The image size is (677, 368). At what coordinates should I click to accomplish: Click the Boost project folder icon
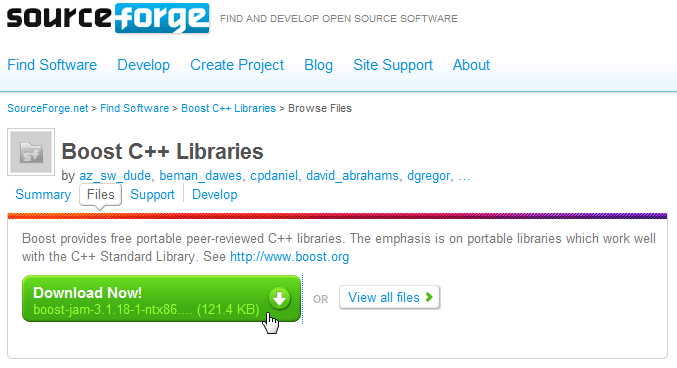(31, 152)
